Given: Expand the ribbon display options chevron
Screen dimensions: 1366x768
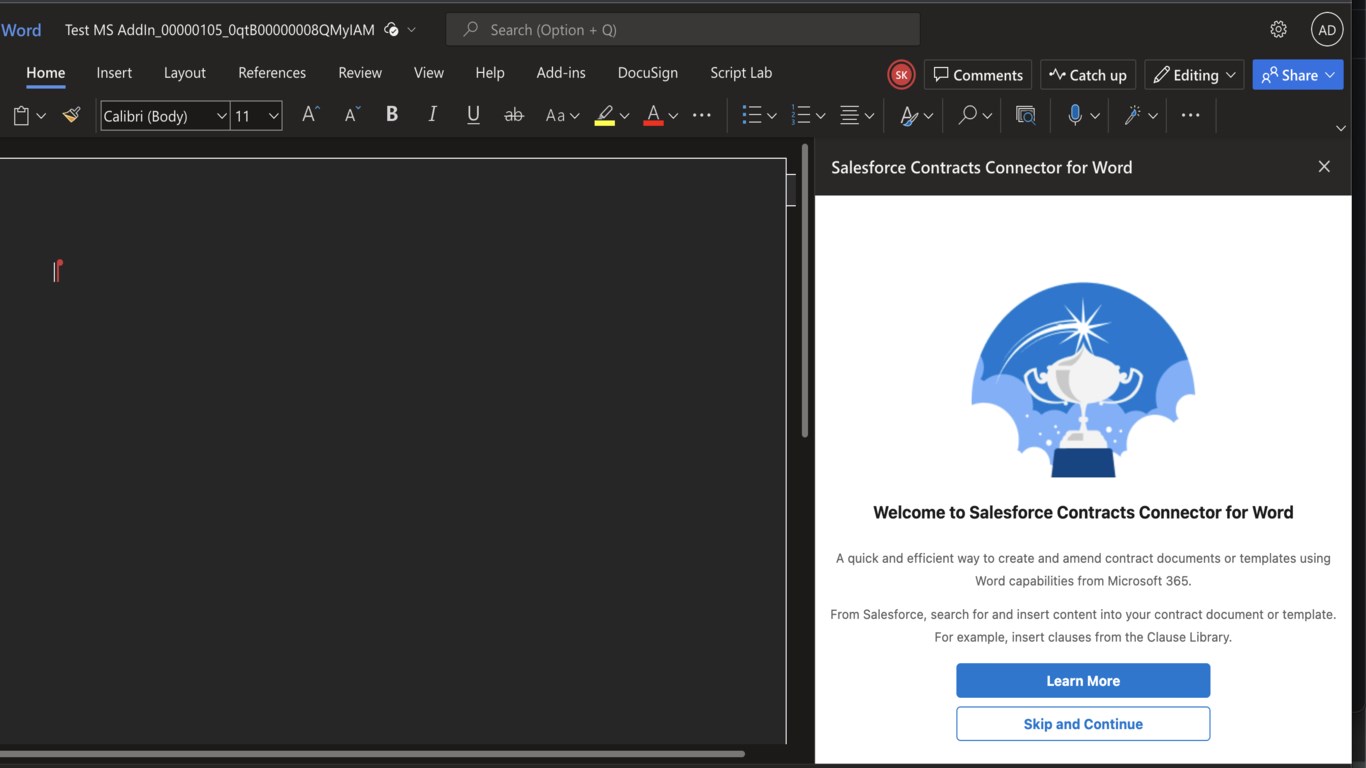Looking at the screenshot, I should (1341, 128).
